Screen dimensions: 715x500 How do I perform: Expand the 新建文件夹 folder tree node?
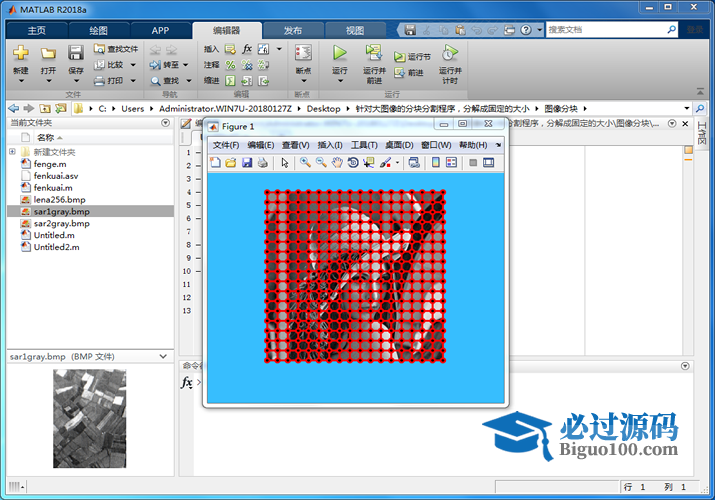12,152
